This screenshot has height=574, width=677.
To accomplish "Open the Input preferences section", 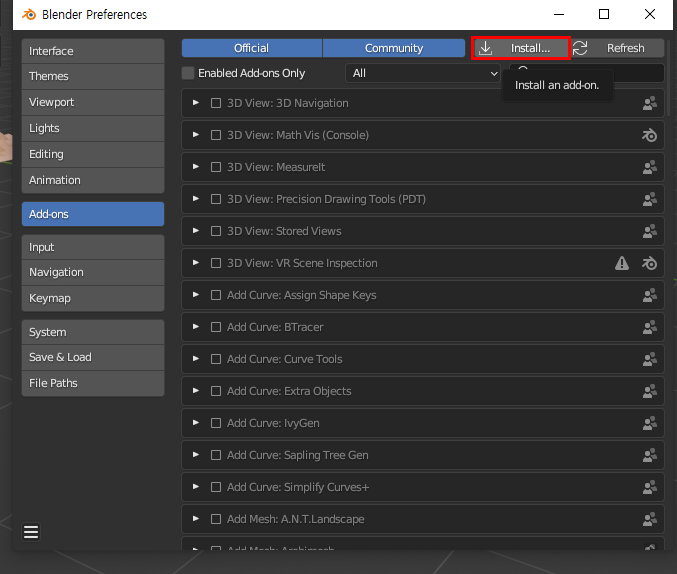I will (x=93, y=247).
